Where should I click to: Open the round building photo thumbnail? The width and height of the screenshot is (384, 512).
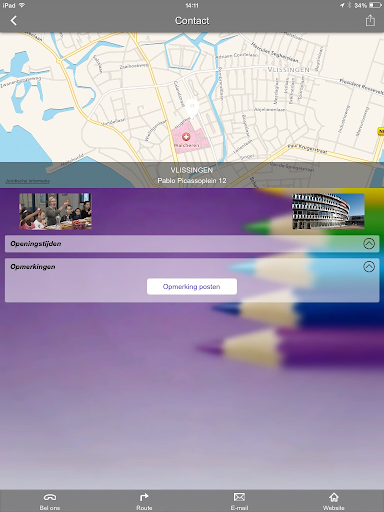328,211
